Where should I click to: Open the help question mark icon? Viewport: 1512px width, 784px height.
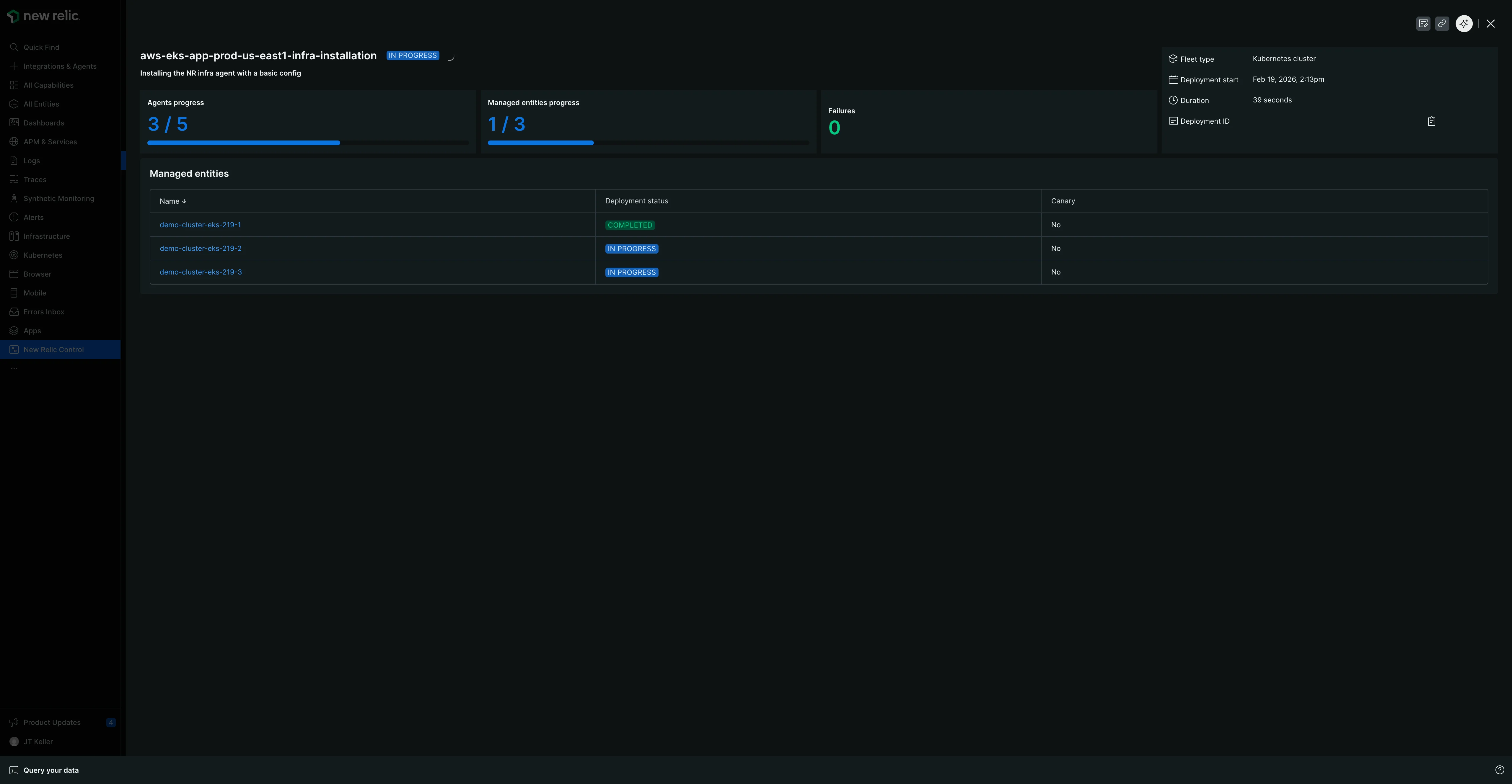(x=1499, y=770)
